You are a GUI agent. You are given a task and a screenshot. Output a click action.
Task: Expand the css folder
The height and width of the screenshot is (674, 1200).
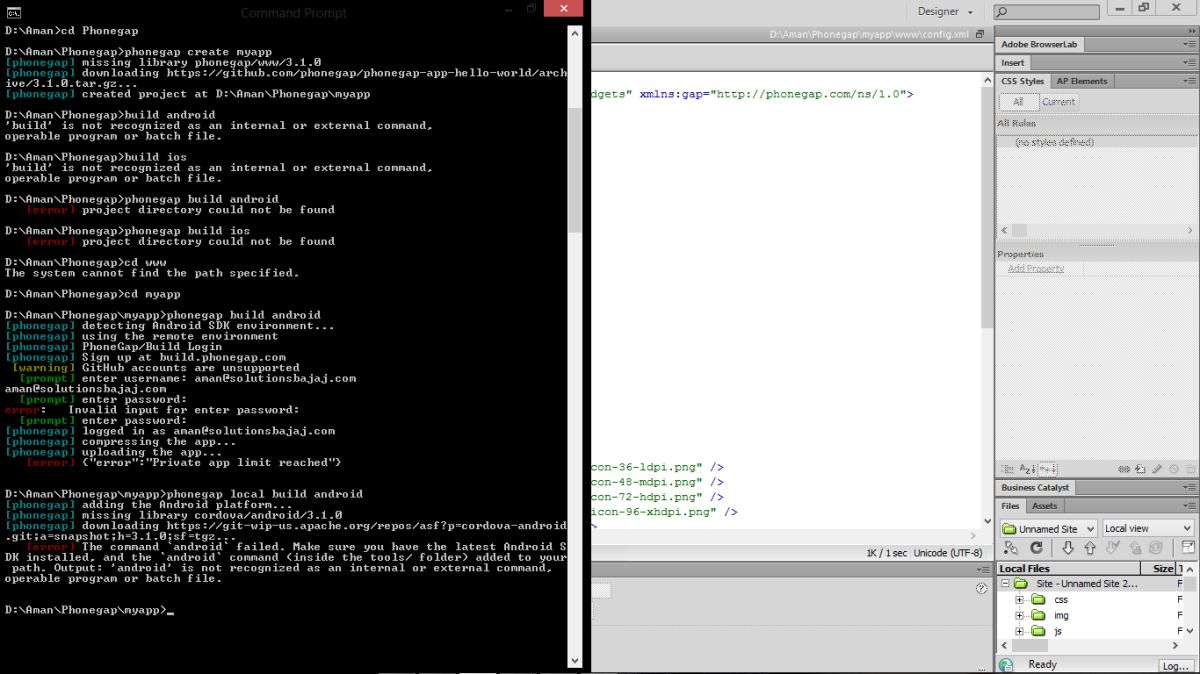[1020, 600]
